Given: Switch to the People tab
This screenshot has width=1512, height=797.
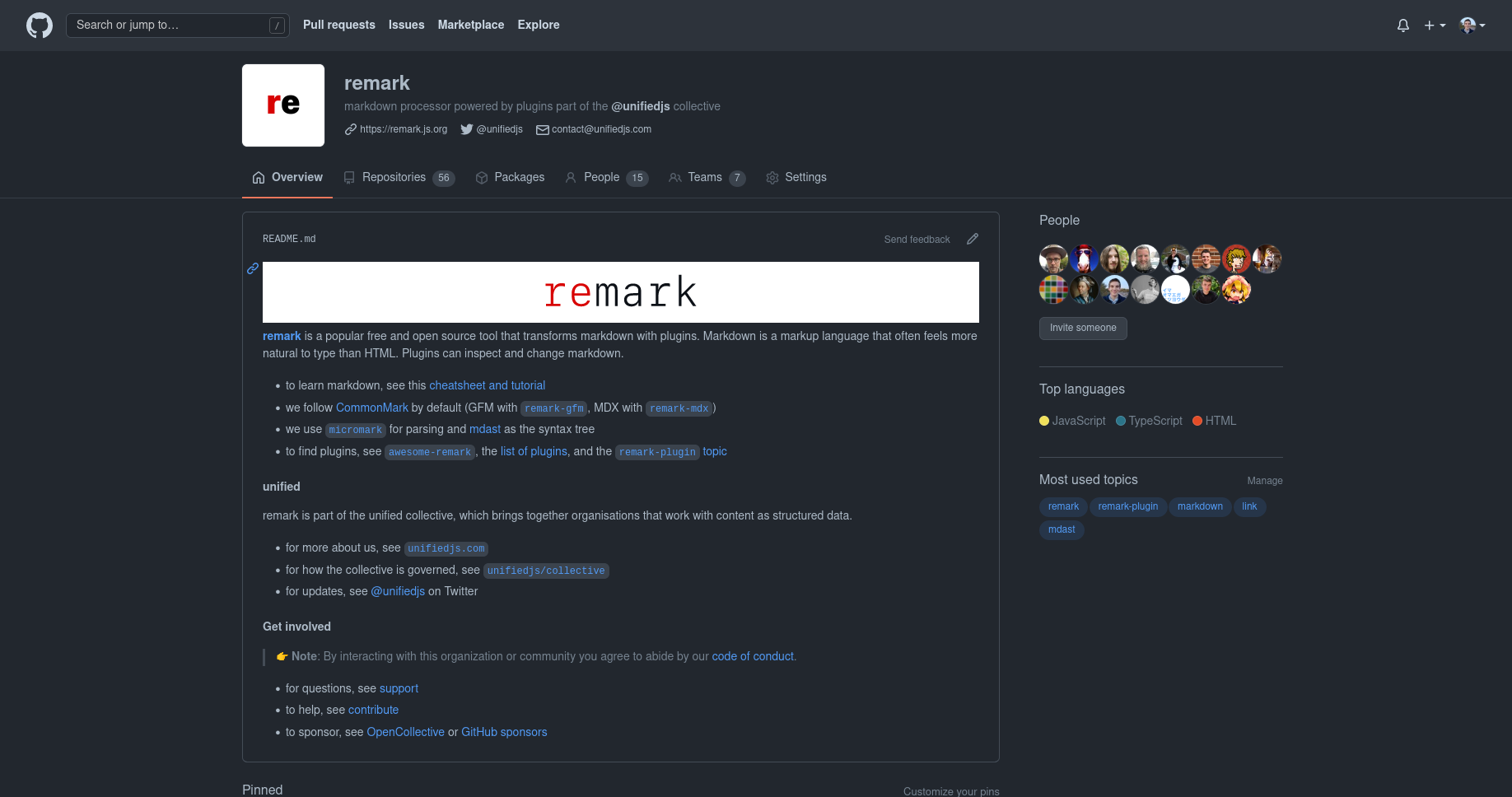Looking at the screenshot, I should coord(607,177).
